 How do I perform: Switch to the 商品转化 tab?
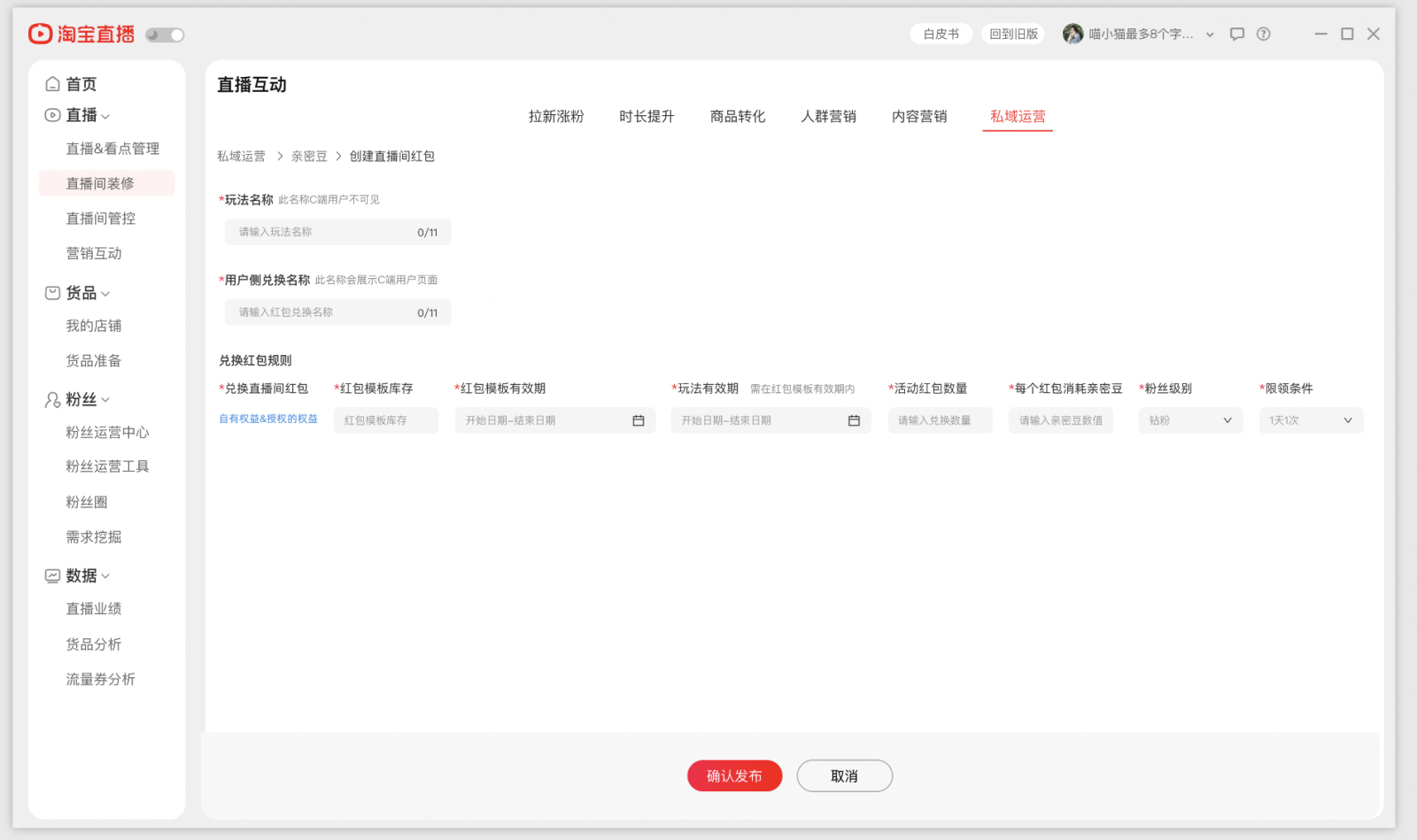click(x=737, y=116)
